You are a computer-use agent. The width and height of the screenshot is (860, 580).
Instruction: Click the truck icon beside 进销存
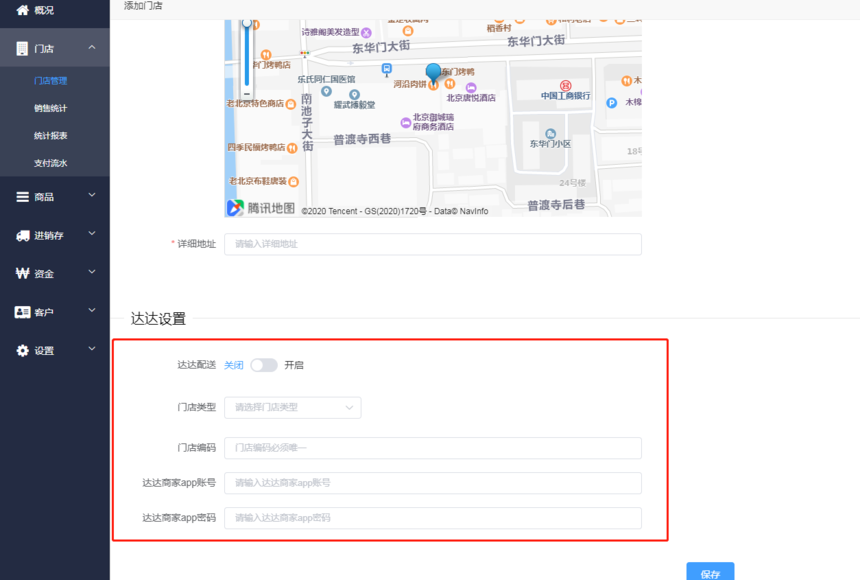tap(22, 235)
